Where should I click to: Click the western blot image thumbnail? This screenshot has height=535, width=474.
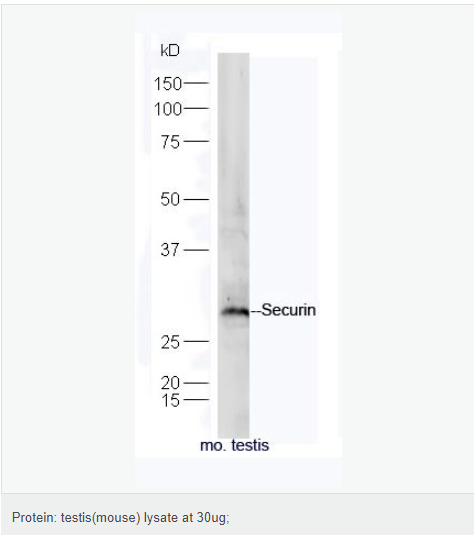click(x=238, y=245)
